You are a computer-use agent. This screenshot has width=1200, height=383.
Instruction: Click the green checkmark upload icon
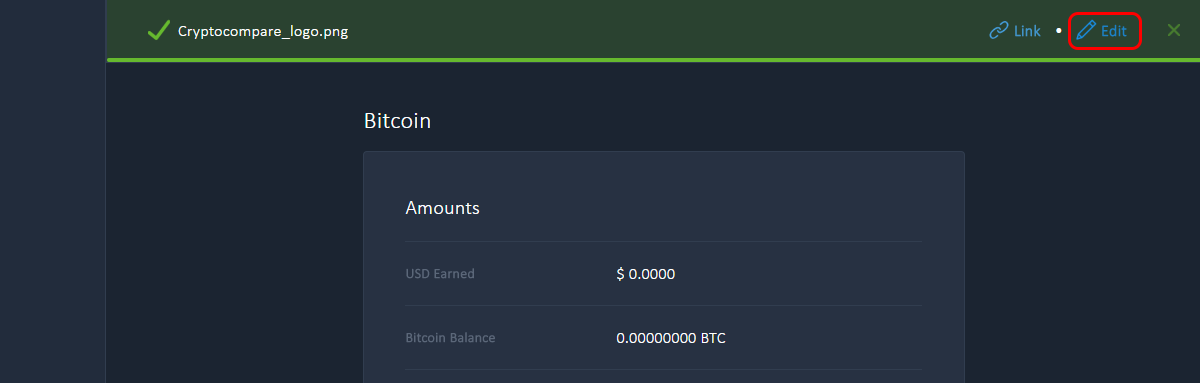[x=158, y=30]
